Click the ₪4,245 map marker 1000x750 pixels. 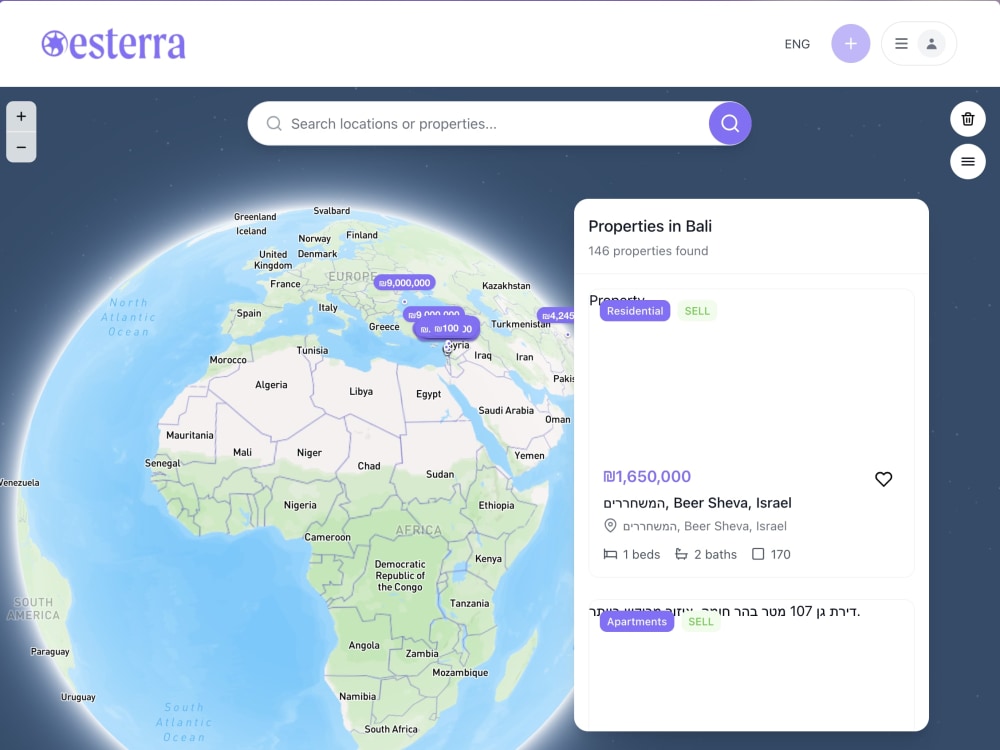point(557,315)
